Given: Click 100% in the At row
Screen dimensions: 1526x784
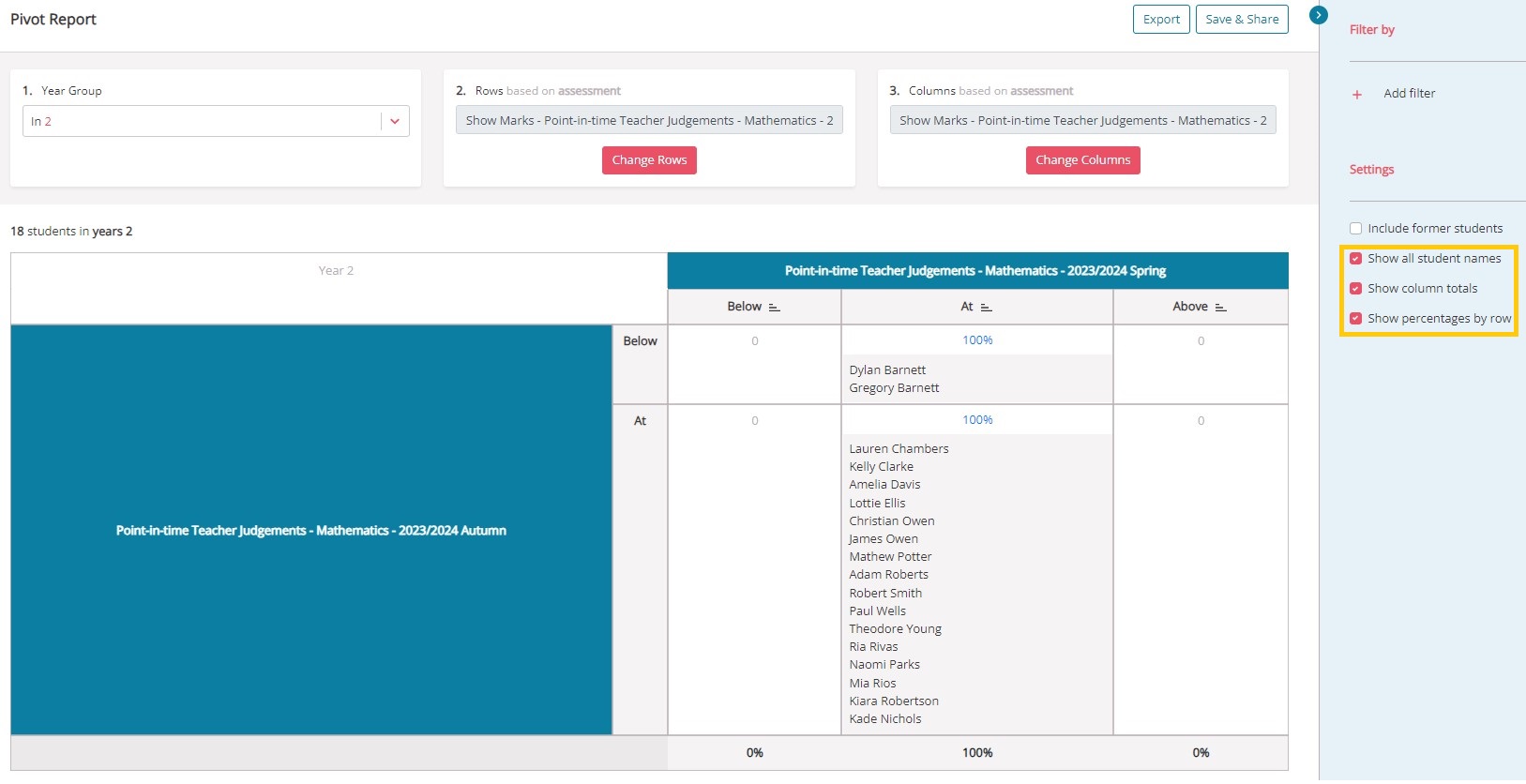Looking at the screenshot, I should click(977, 420).
